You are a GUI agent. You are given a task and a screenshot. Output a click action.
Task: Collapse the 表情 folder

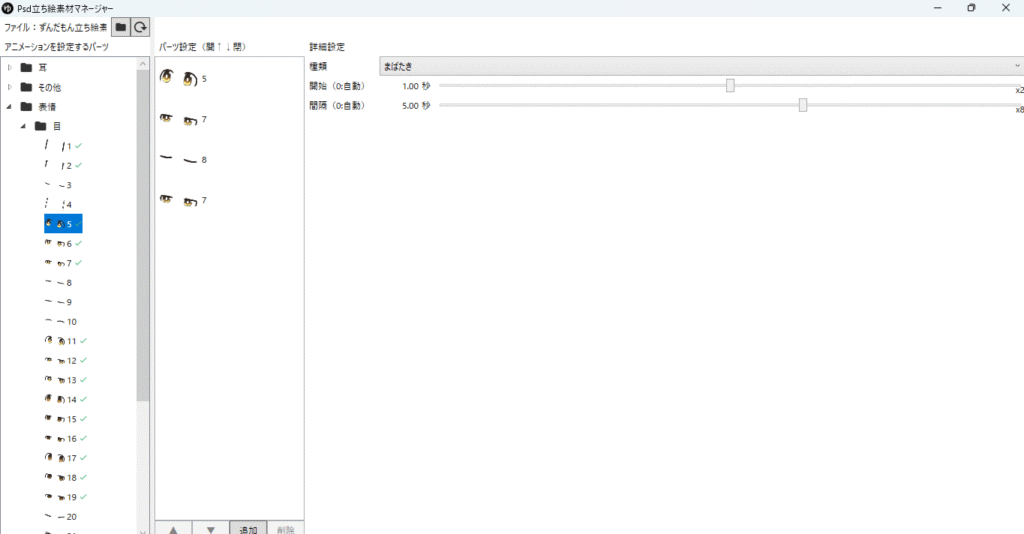[x=10, y=107]
